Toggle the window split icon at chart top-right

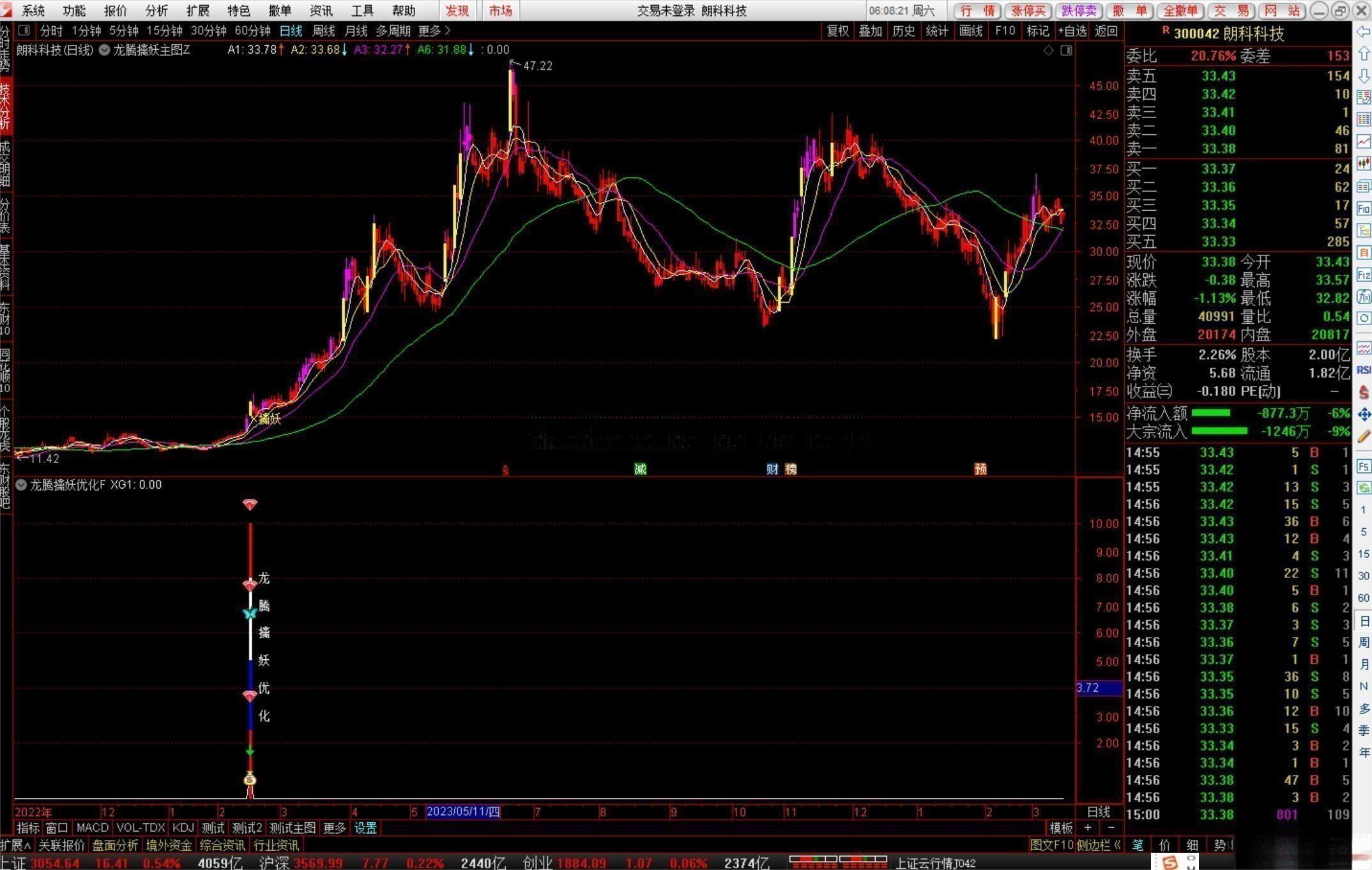pos(1066,50)
